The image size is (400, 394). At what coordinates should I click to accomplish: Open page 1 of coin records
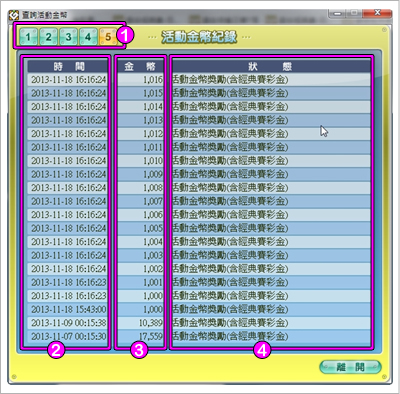pos(28,36)
